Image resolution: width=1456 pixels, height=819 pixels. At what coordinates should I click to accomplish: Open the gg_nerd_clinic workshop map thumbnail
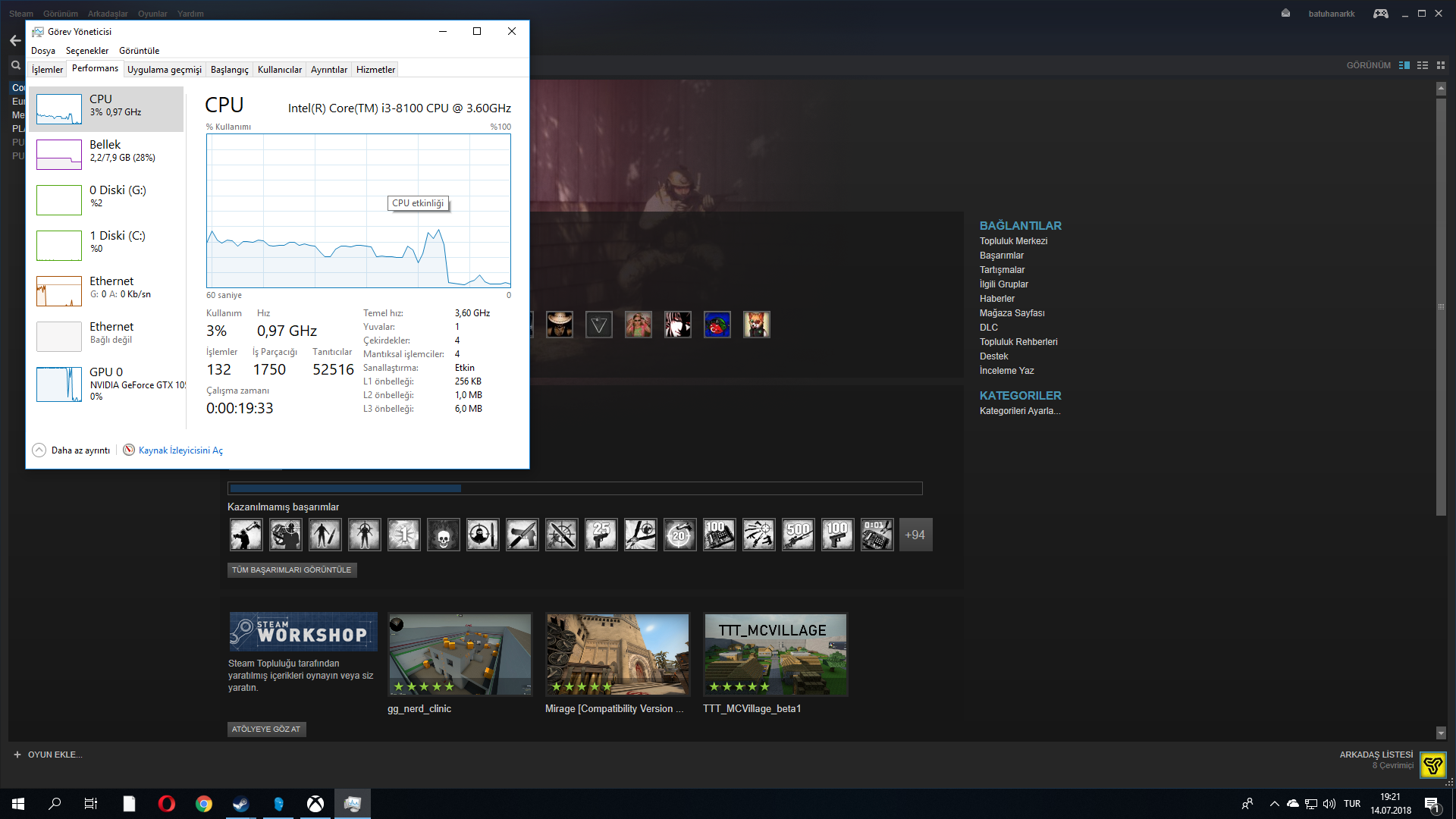click(x=460, y=654)
